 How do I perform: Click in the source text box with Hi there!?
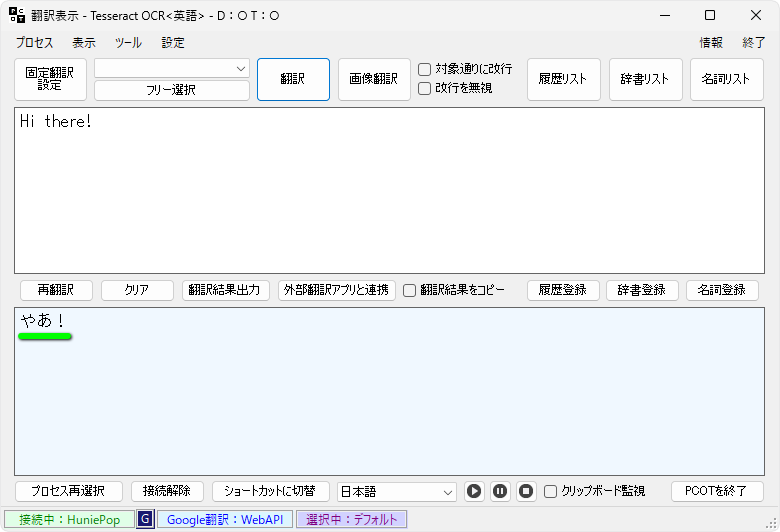389,191
